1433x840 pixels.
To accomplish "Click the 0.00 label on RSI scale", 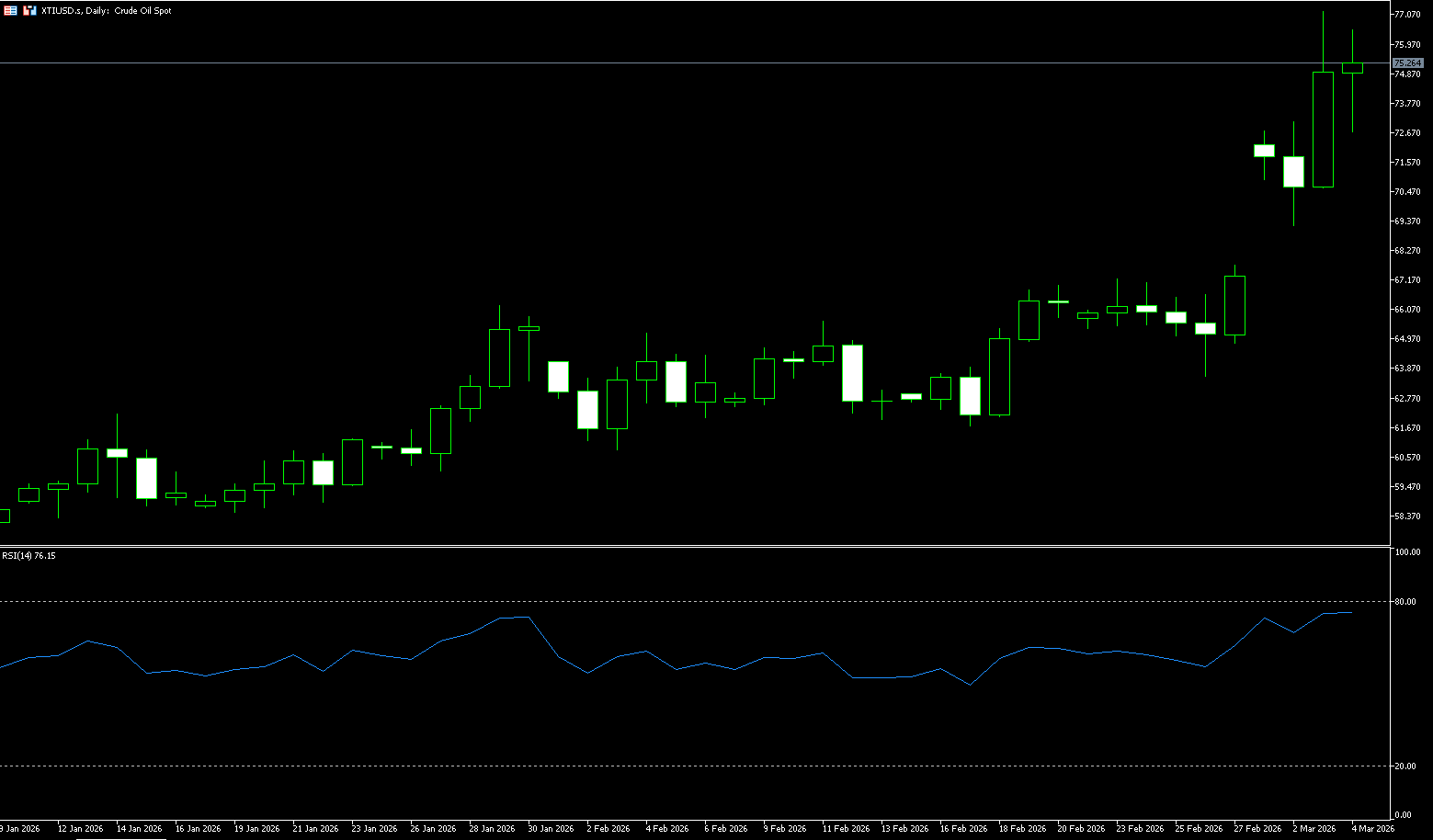I will click(1404, 815).
